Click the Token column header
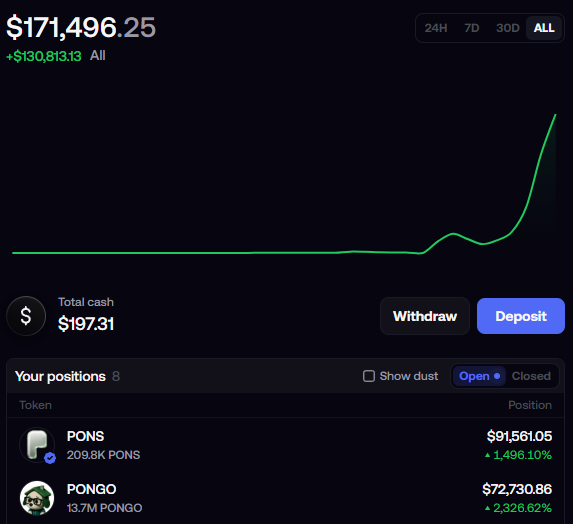This screenshot has width=573, height=524. 35,405
